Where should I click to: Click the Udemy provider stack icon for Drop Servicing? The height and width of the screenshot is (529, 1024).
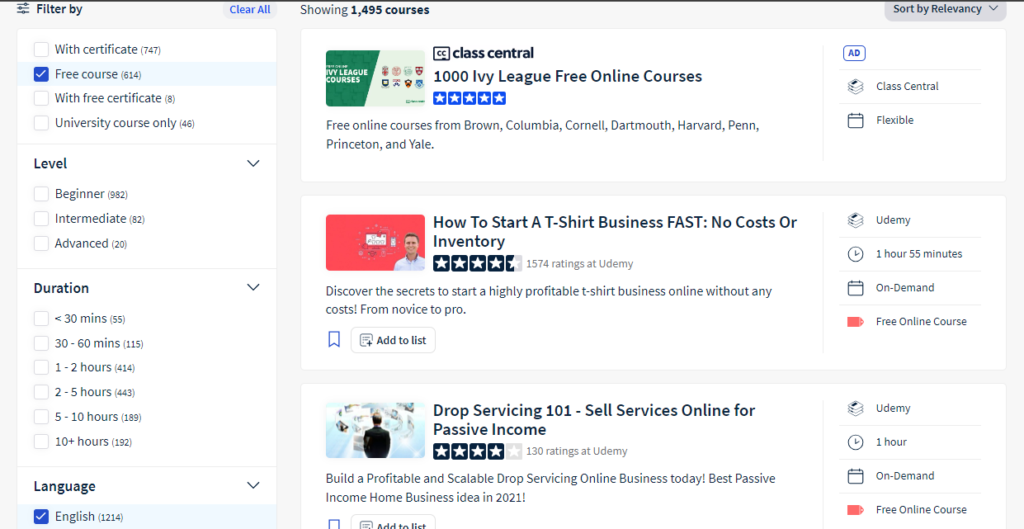[x=855, y=408]
